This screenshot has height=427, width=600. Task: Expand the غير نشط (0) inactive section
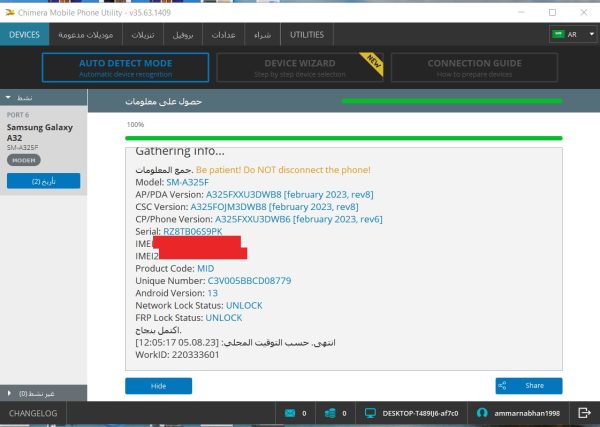tap(43, 393)
